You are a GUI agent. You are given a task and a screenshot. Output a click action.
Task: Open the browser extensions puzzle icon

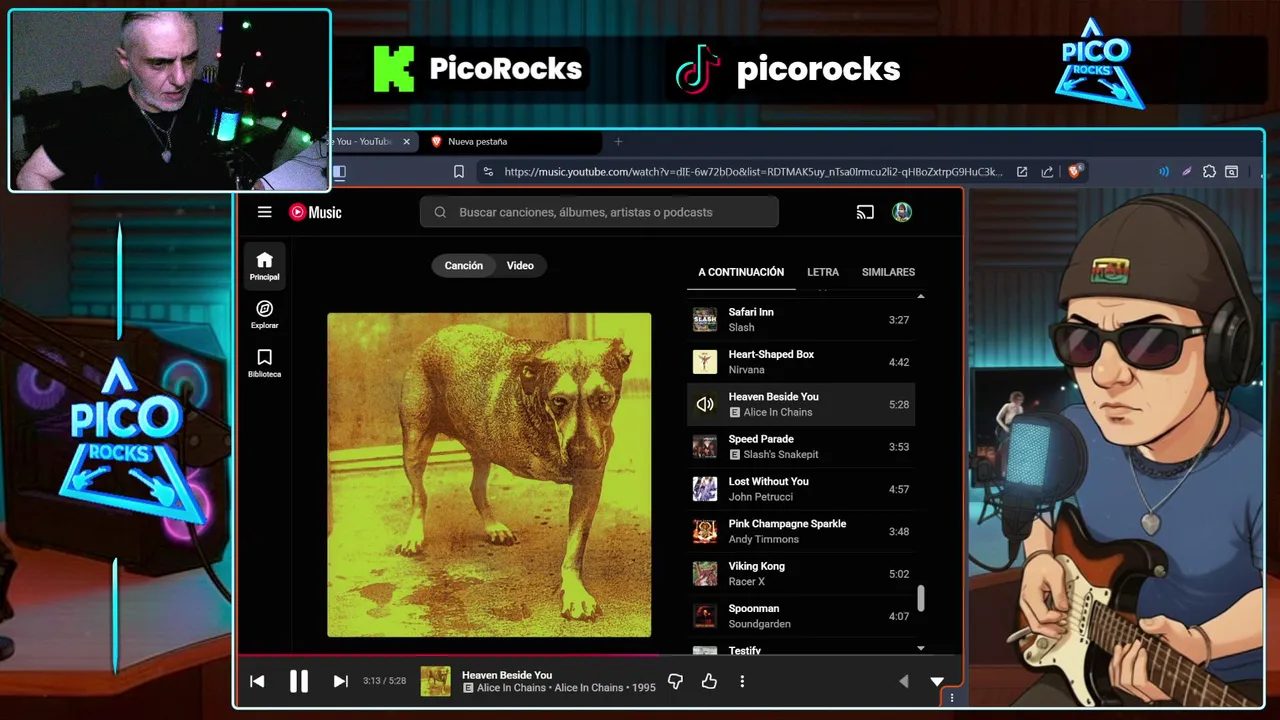coord(1209,172)
